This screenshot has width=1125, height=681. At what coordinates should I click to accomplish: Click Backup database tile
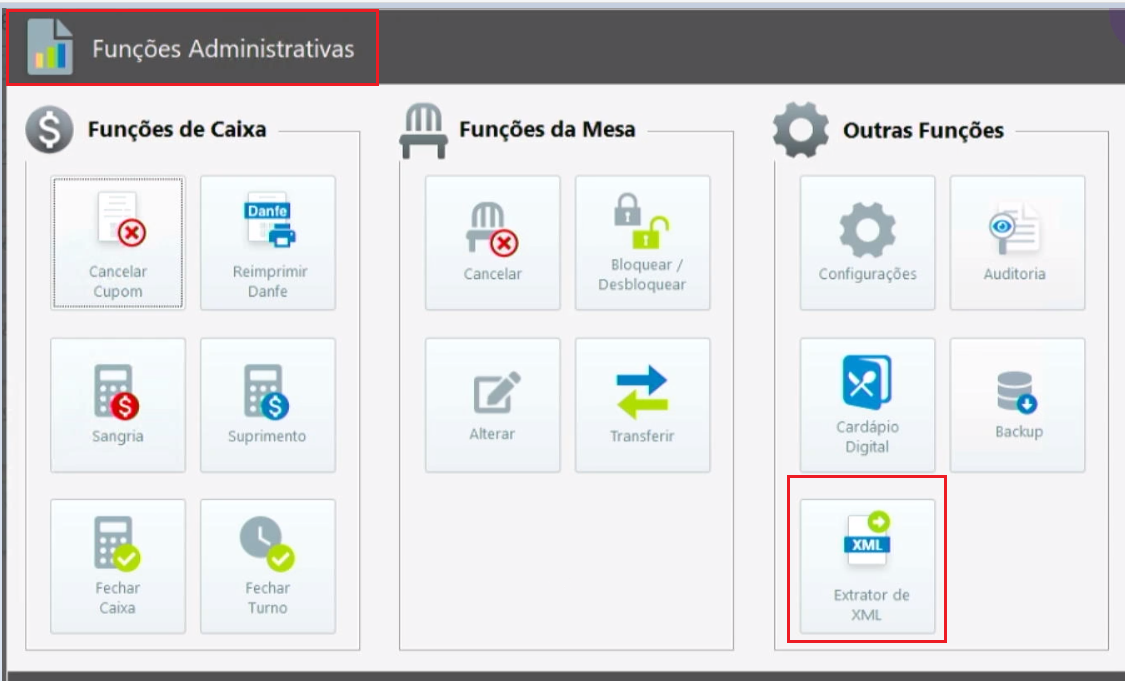point(1017,405)
